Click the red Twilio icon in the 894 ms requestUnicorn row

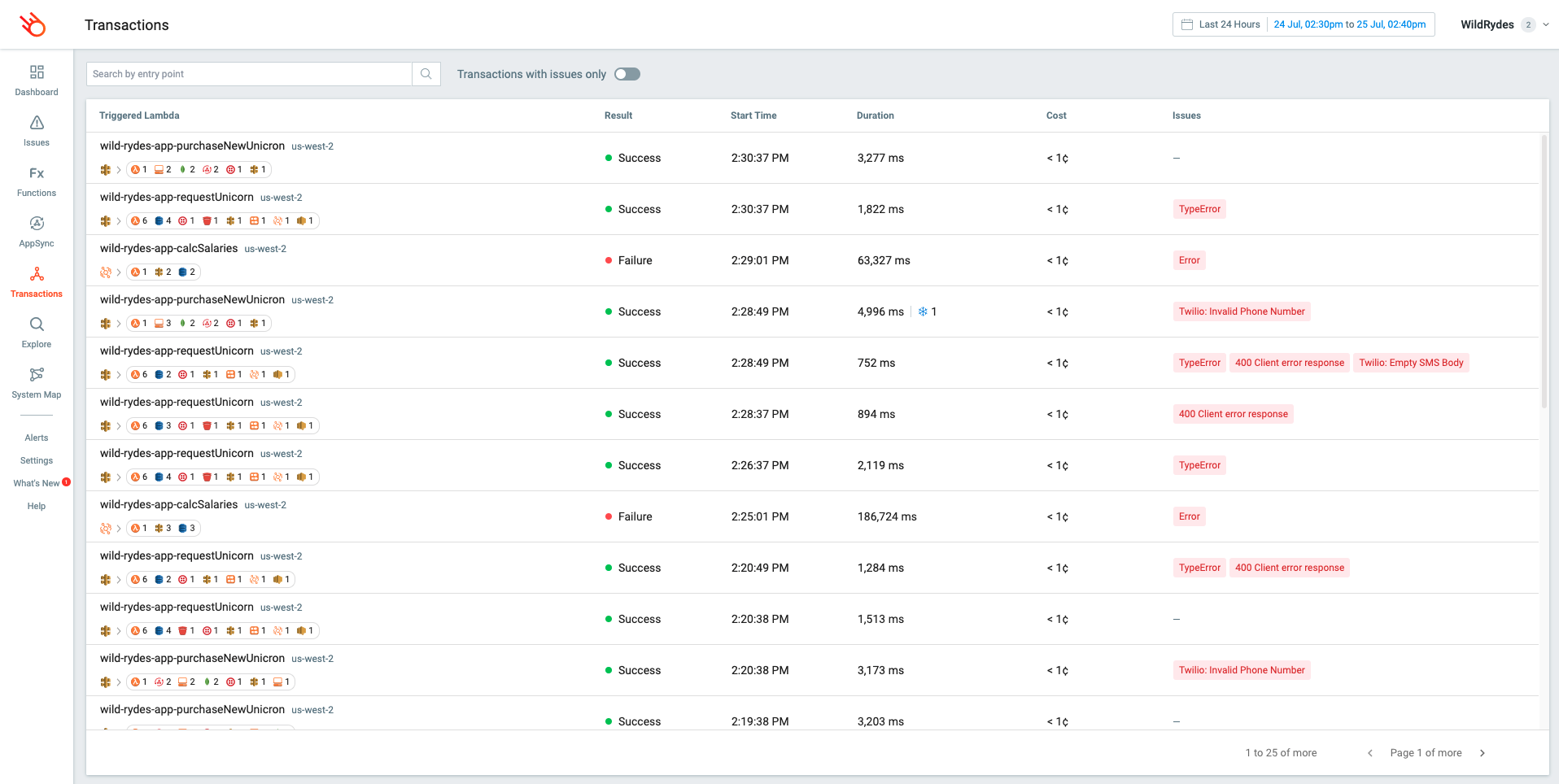182,426
